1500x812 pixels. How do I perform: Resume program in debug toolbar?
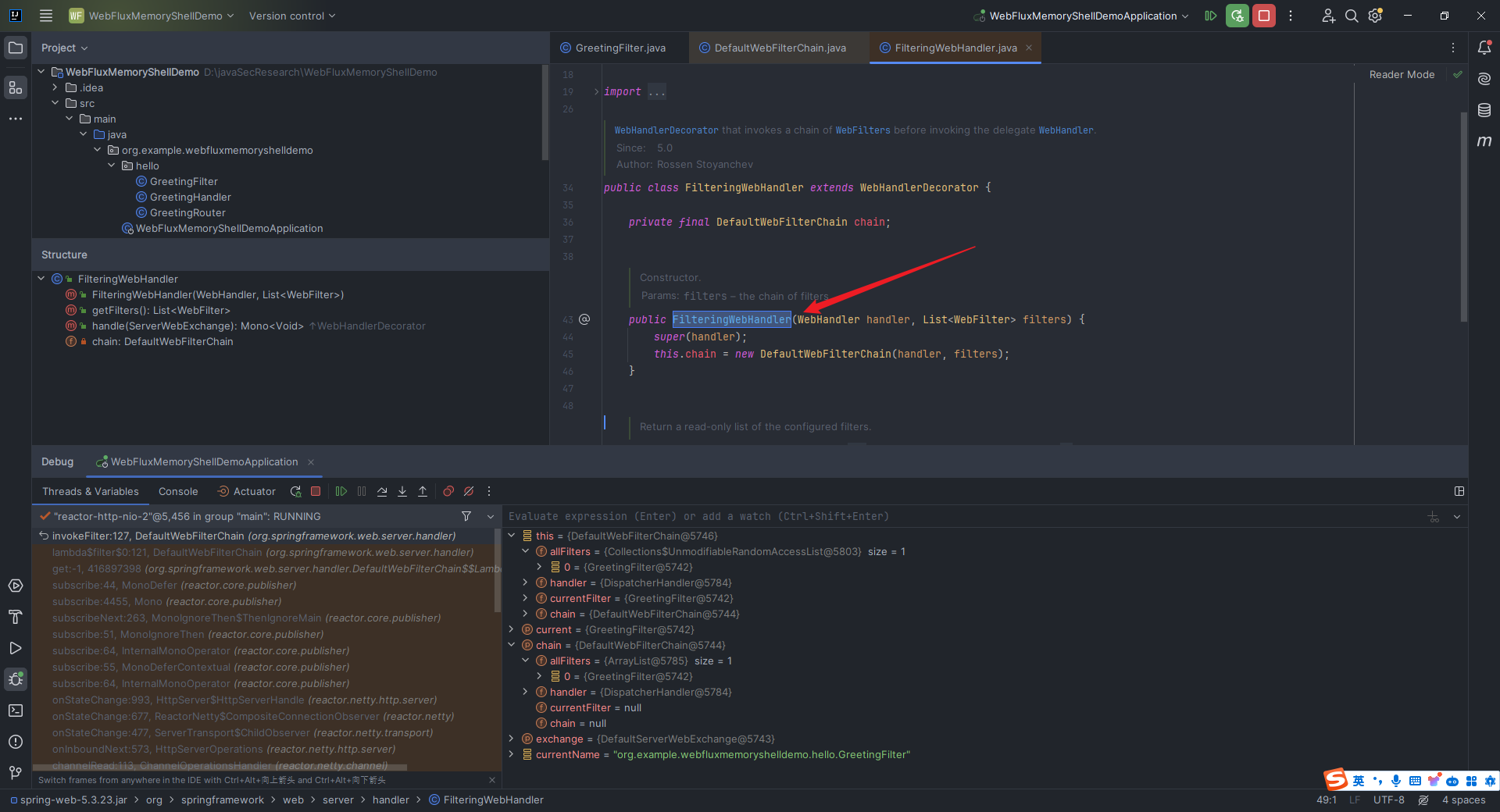click(341, 491)
